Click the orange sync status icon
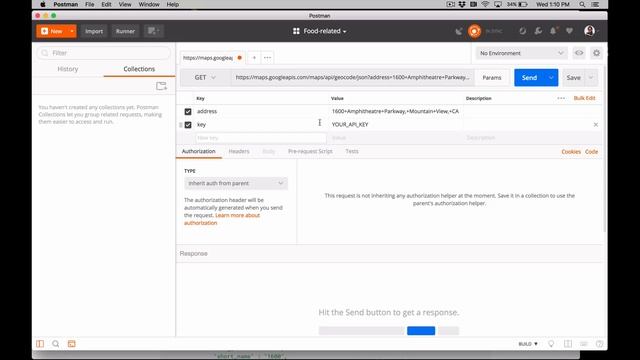 coord(474,31)
